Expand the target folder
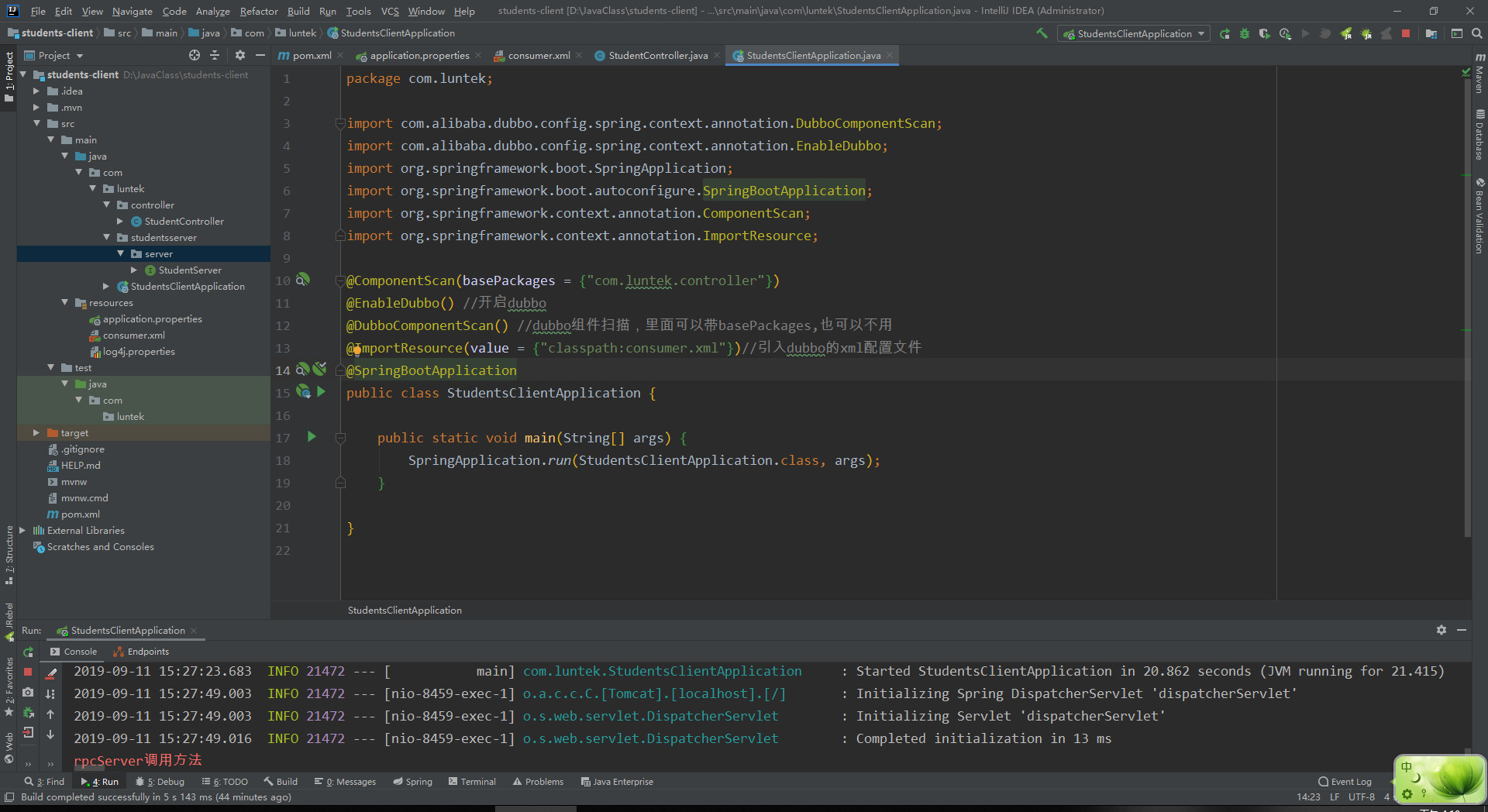Viewport: 1488px width, 812px height. tap(36, 432)
